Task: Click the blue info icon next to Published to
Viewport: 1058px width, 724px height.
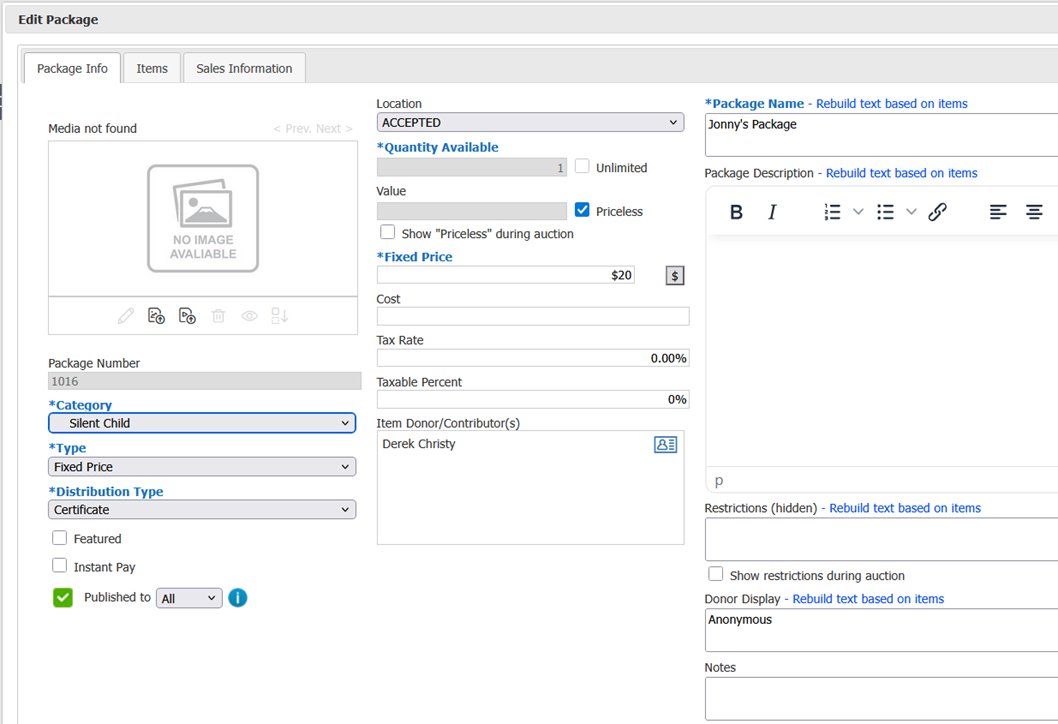Action: 237,598
